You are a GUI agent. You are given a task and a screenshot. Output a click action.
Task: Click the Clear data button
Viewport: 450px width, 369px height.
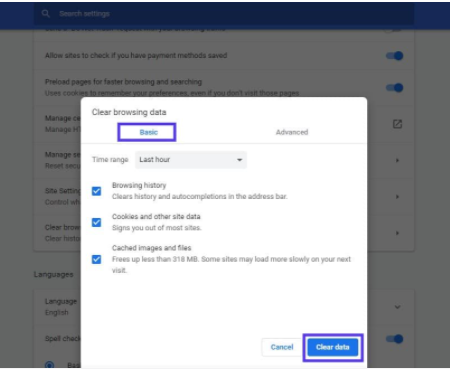click(333, 347)
